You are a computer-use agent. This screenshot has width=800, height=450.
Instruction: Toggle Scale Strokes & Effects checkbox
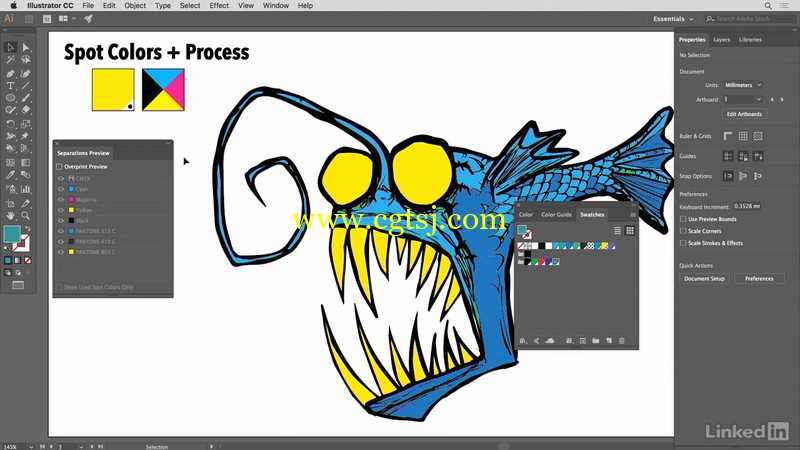tap(683, 243)
